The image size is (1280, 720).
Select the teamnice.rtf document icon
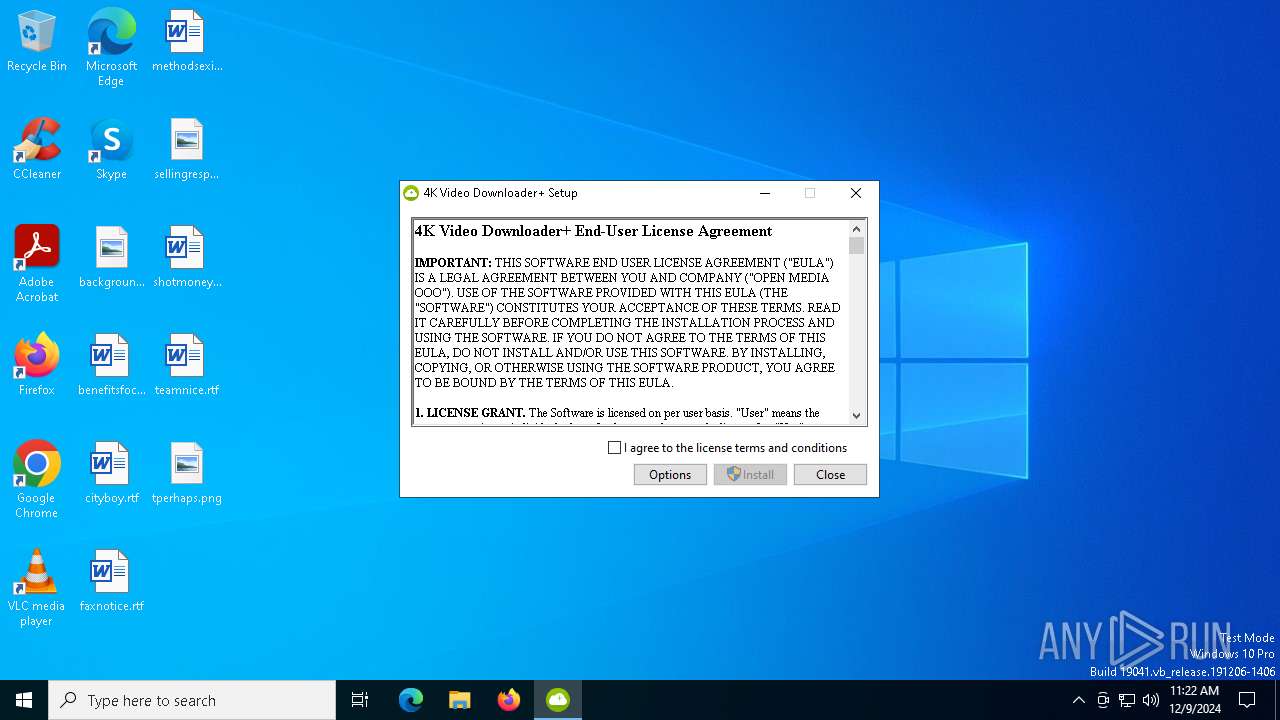(x=187, y=365)
